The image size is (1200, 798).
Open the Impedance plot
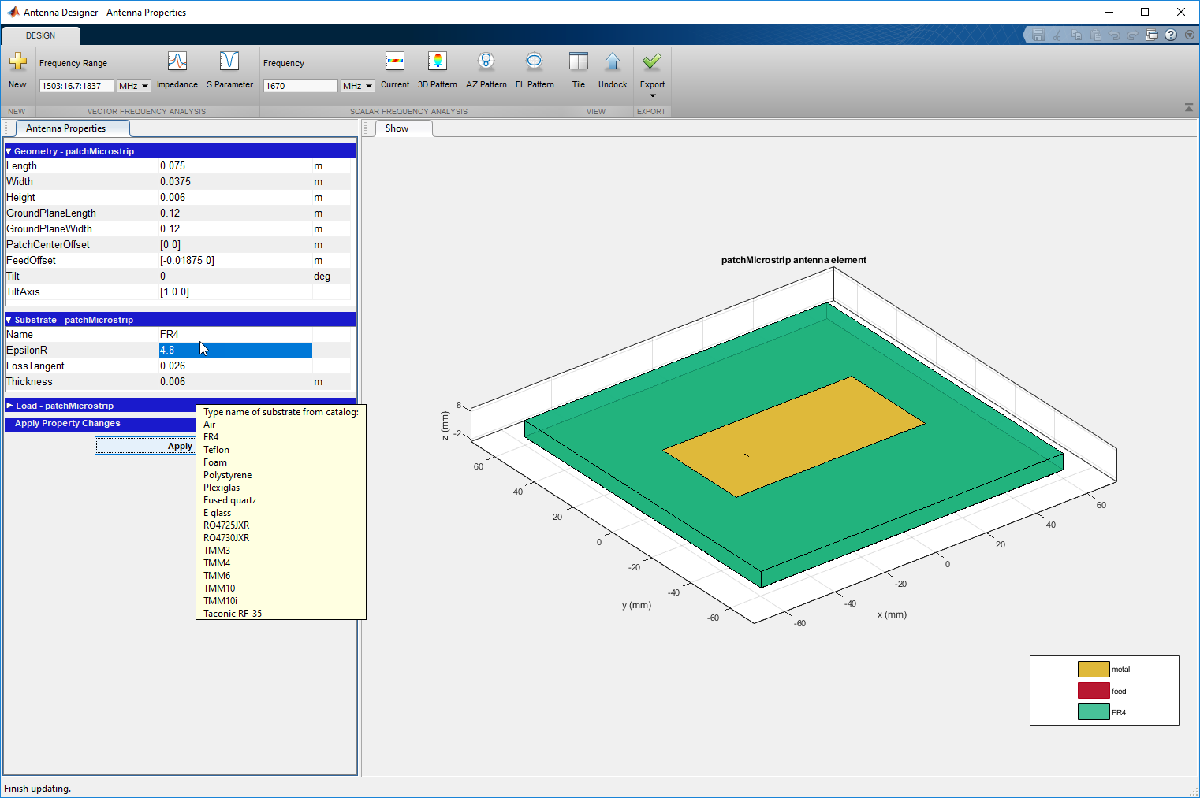tap(177, 62)
